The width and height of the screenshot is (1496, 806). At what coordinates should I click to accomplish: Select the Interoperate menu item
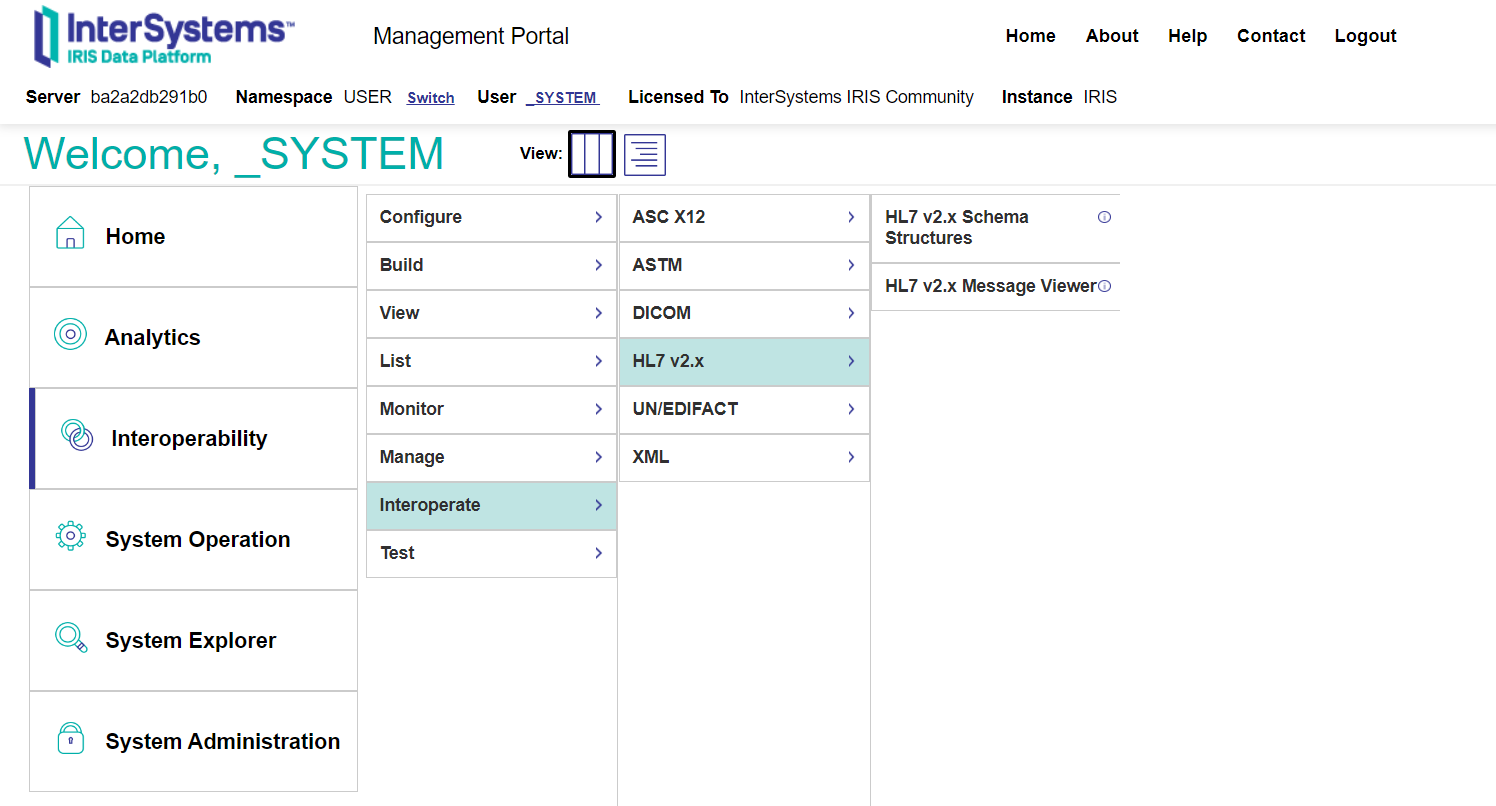click(491, 505)
